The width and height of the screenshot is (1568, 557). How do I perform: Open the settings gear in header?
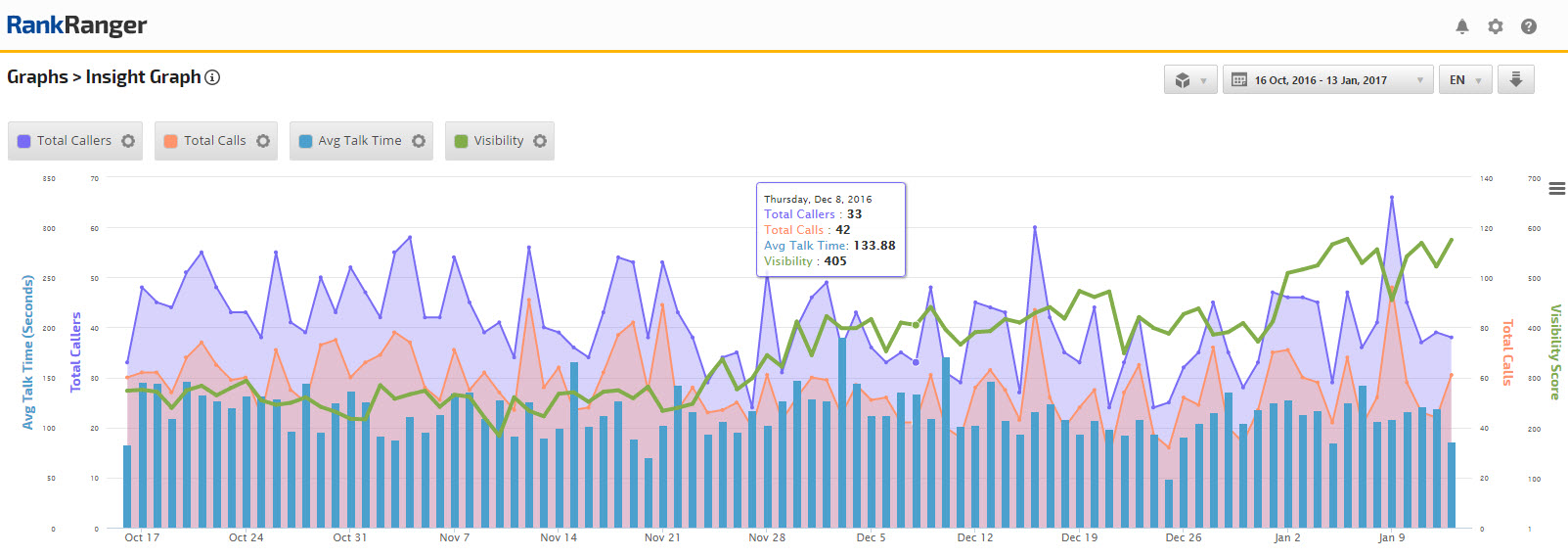pos(1495,26)
